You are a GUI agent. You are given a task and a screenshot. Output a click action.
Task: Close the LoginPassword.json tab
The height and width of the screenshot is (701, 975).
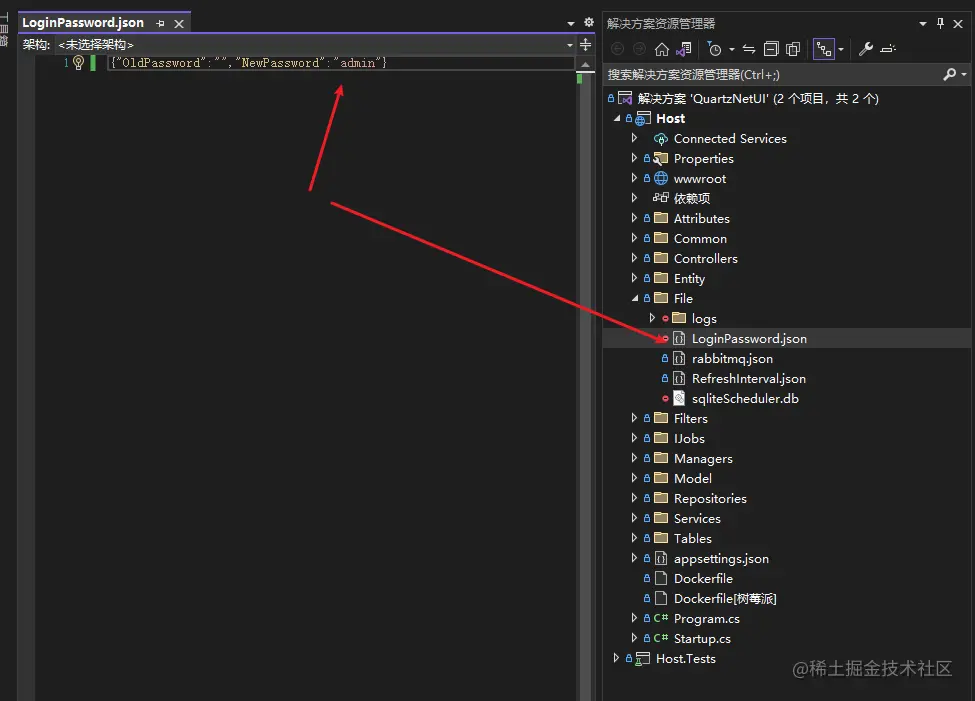[x=179, y=24]
